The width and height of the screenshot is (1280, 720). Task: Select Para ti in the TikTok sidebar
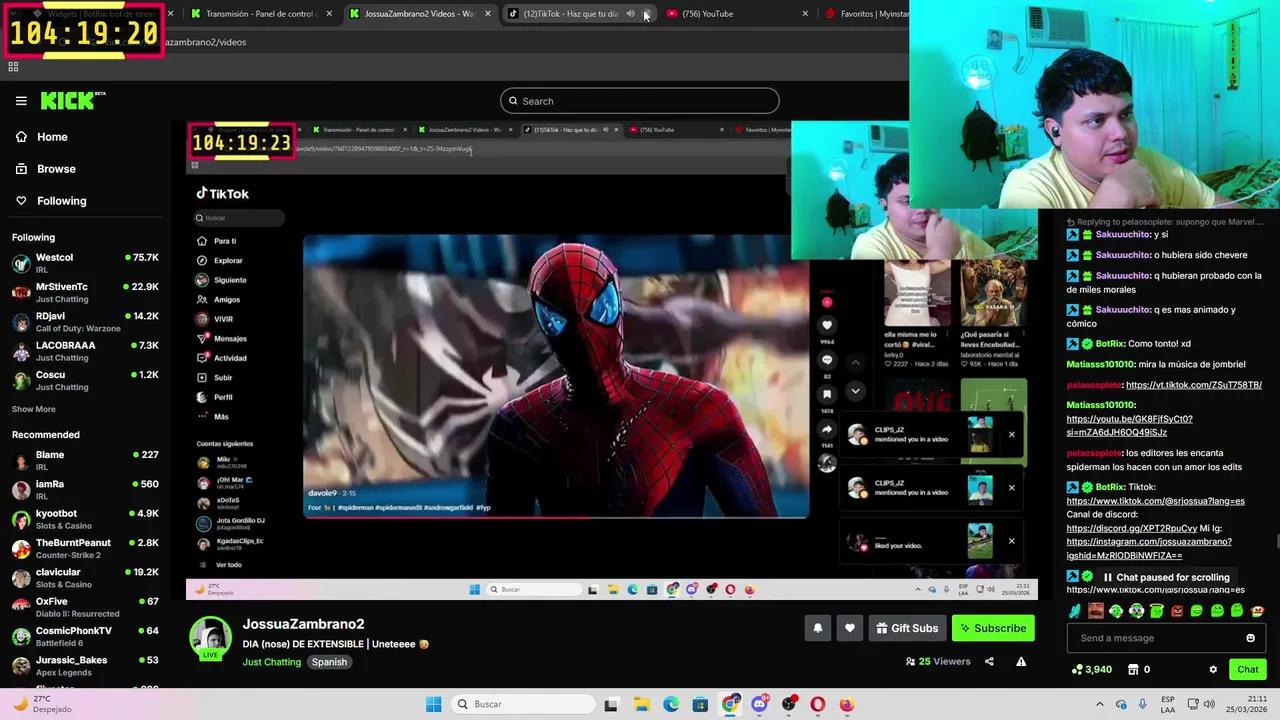(225, 240)
